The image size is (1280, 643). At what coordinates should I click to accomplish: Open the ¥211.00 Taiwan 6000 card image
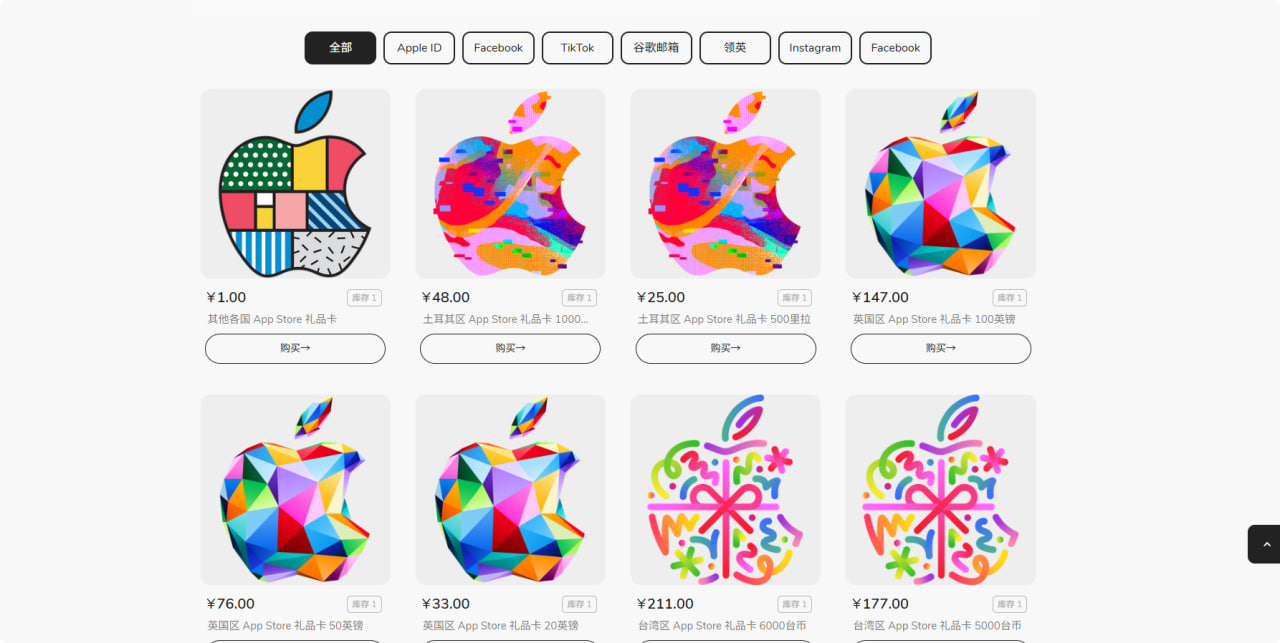point(725,489)
